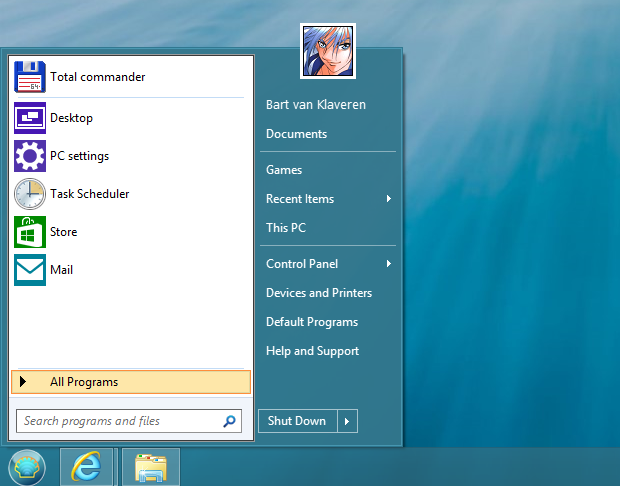The width and height of the screenshot is (620, 486).
Task: Open PC settings gear icon
Action: point(30,156)
